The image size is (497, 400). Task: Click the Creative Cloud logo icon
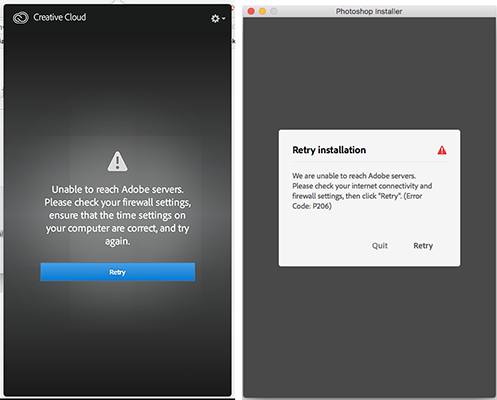21,18
